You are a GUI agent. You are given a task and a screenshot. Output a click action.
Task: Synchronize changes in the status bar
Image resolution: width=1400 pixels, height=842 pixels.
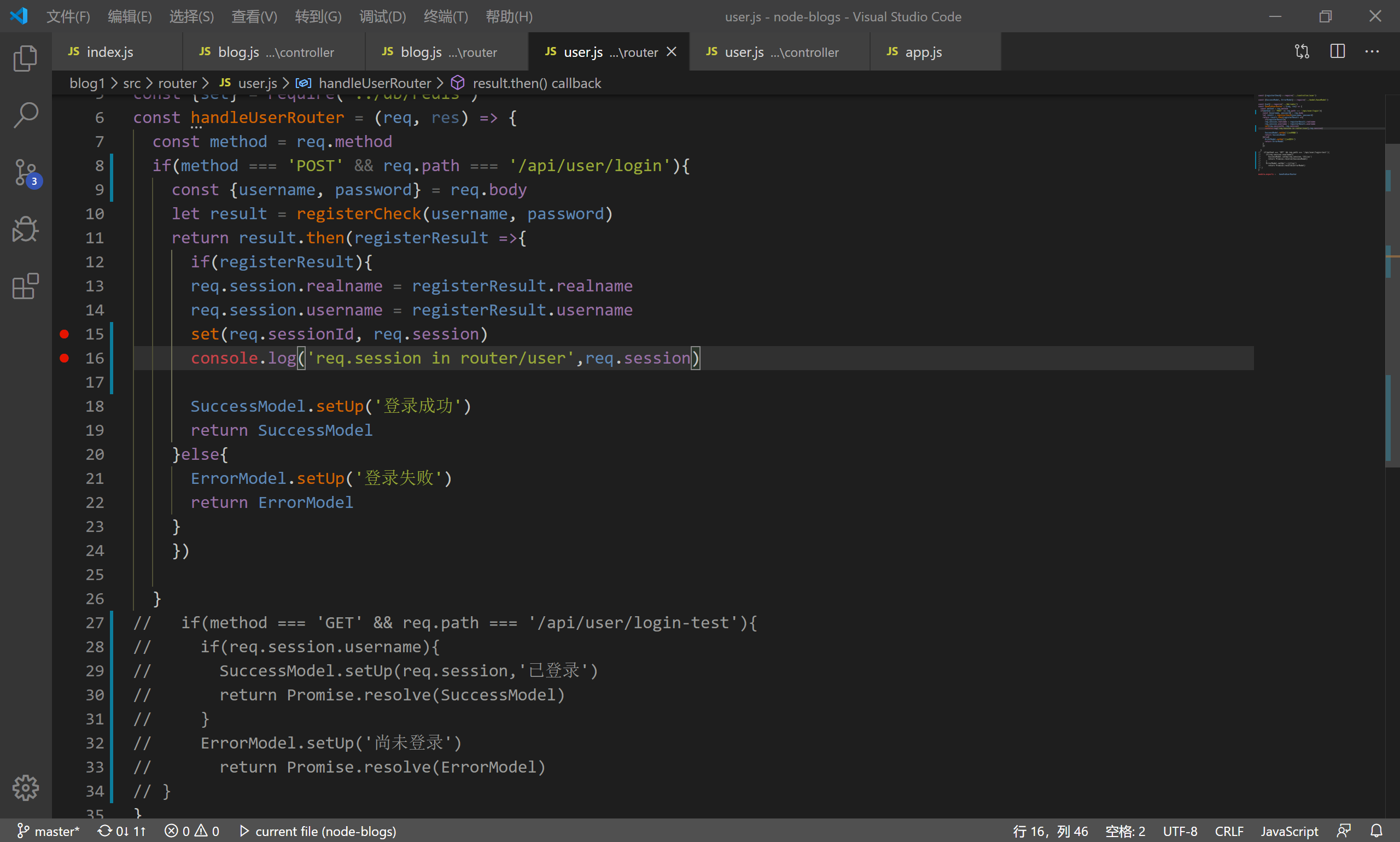(122, 831)
